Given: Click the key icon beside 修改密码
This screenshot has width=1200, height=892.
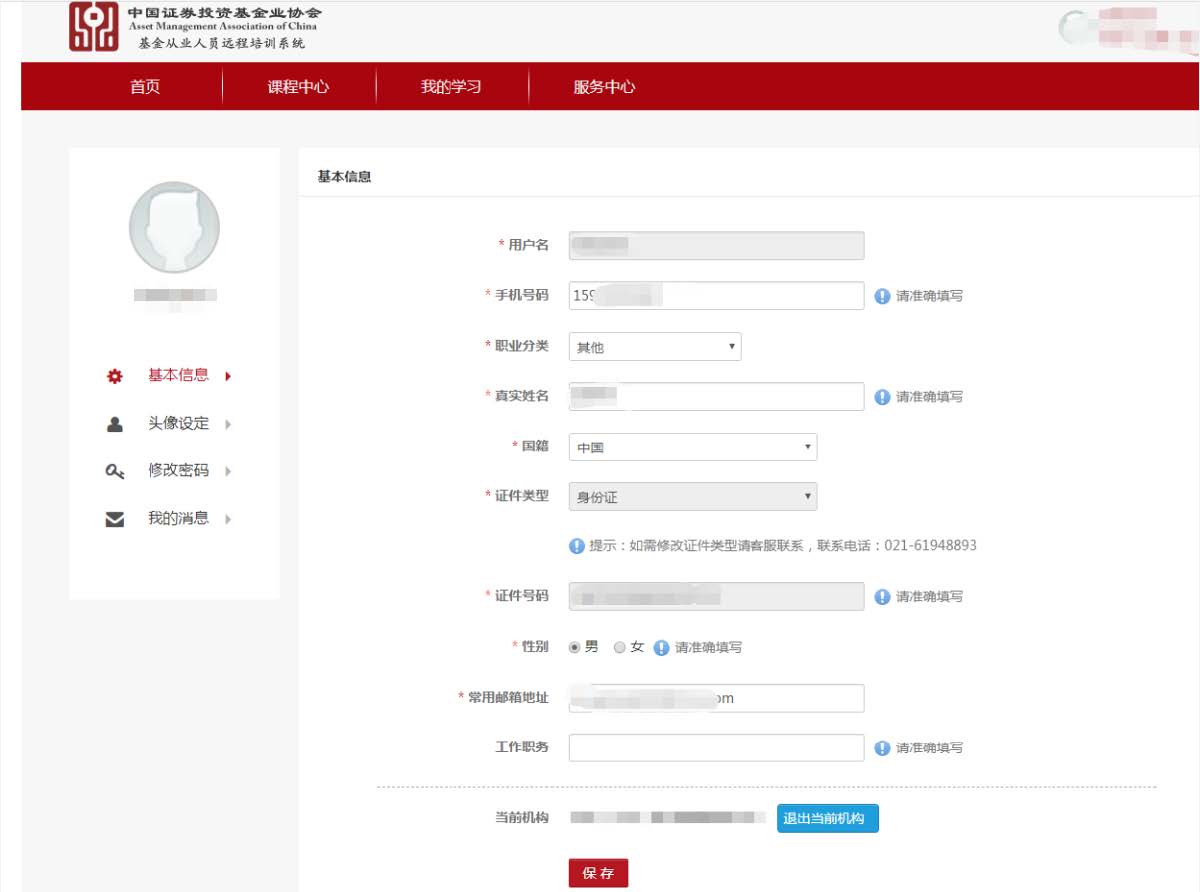Looking at the screenshot, I should pos(114,471).
